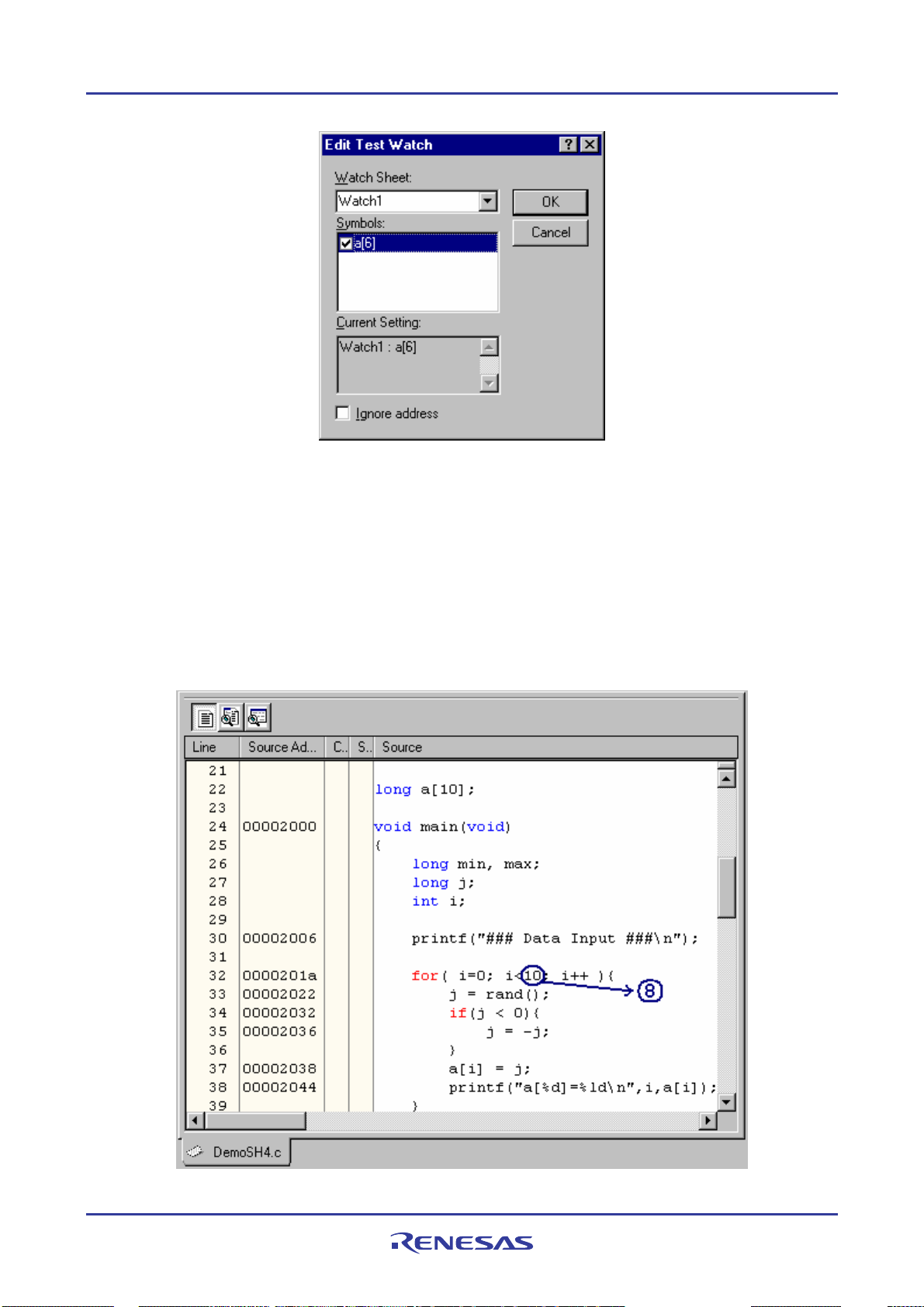Click the printf "### Data Input ###" line
Image resolution: width=924 pixels, height=1307 pixels.
pos(555,939)
